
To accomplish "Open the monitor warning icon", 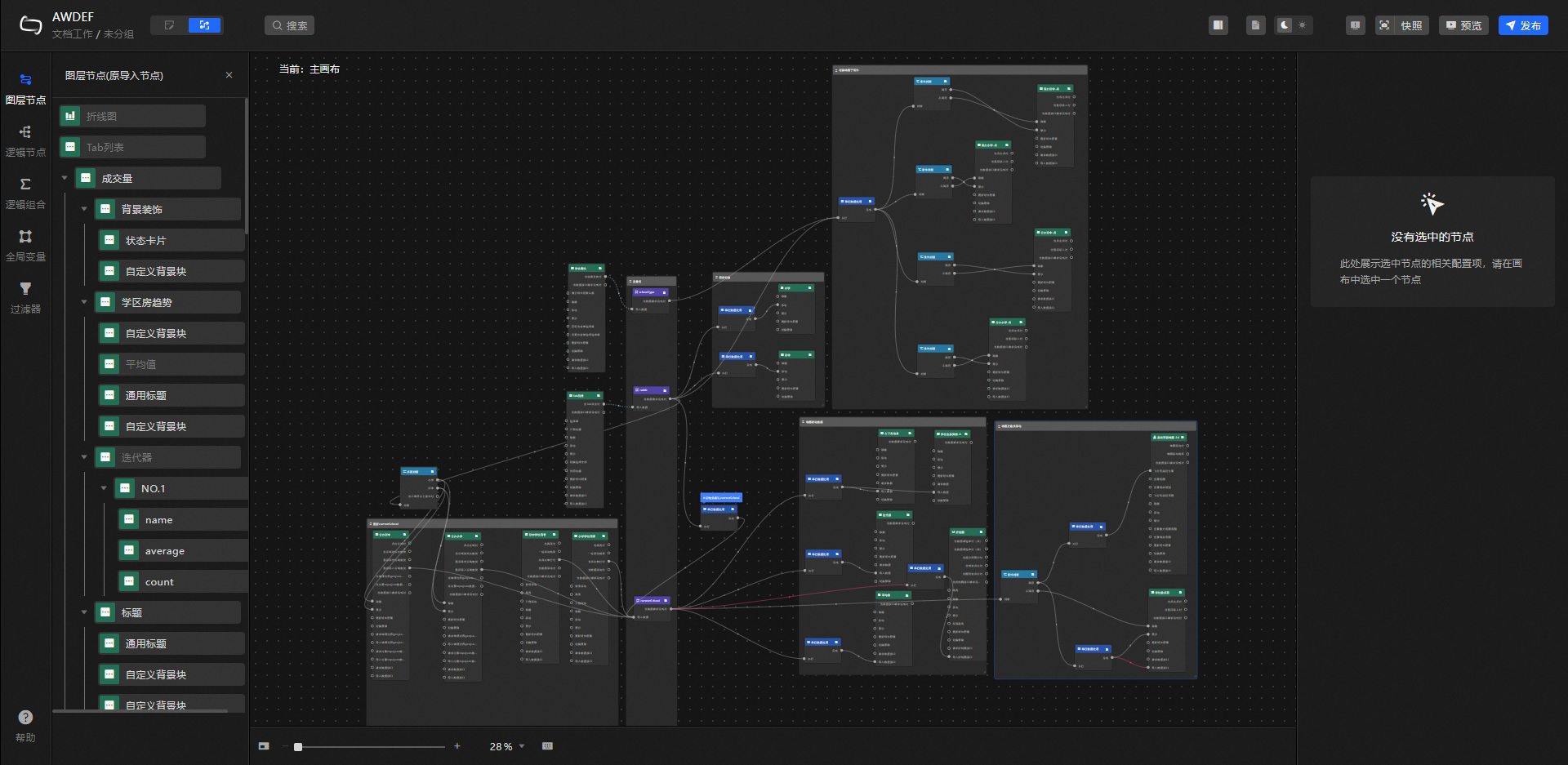I will [x=1356, y=25].
